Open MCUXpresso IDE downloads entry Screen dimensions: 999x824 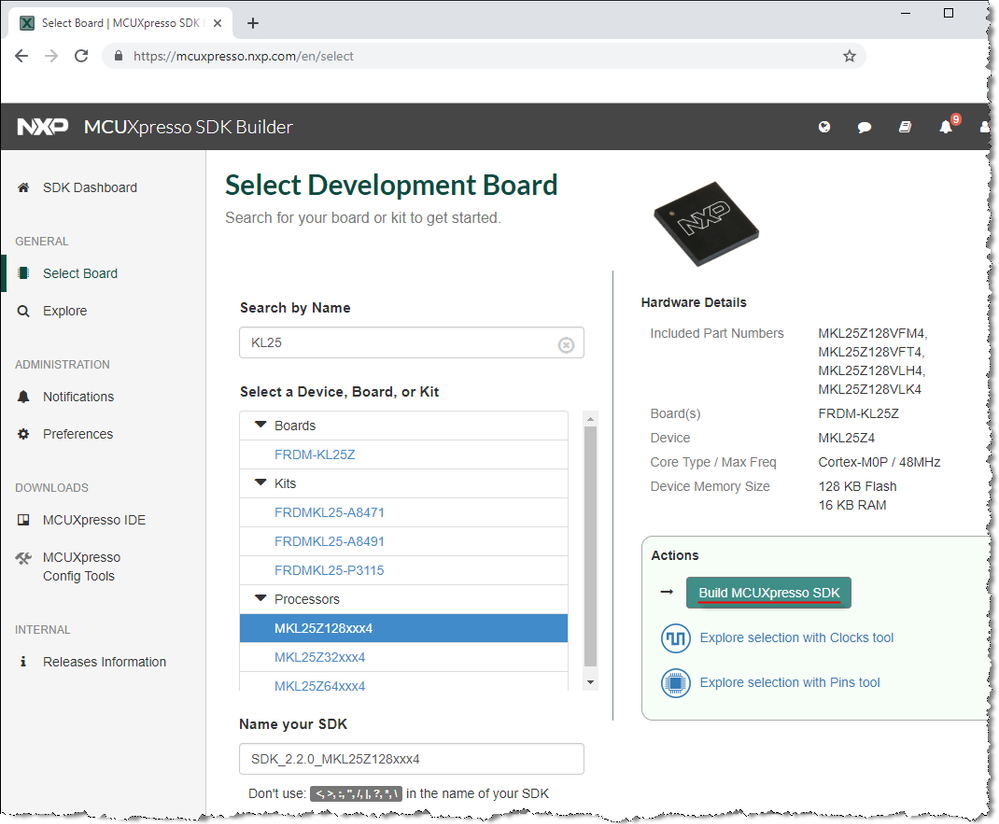click(94, 520)
